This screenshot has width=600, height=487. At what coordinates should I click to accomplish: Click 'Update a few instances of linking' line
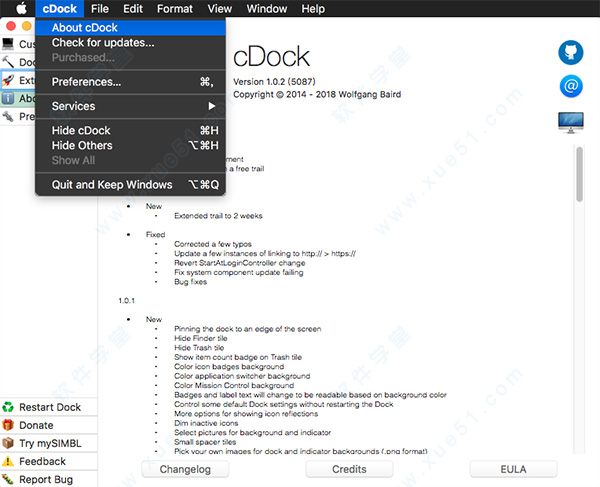[265, 254]
